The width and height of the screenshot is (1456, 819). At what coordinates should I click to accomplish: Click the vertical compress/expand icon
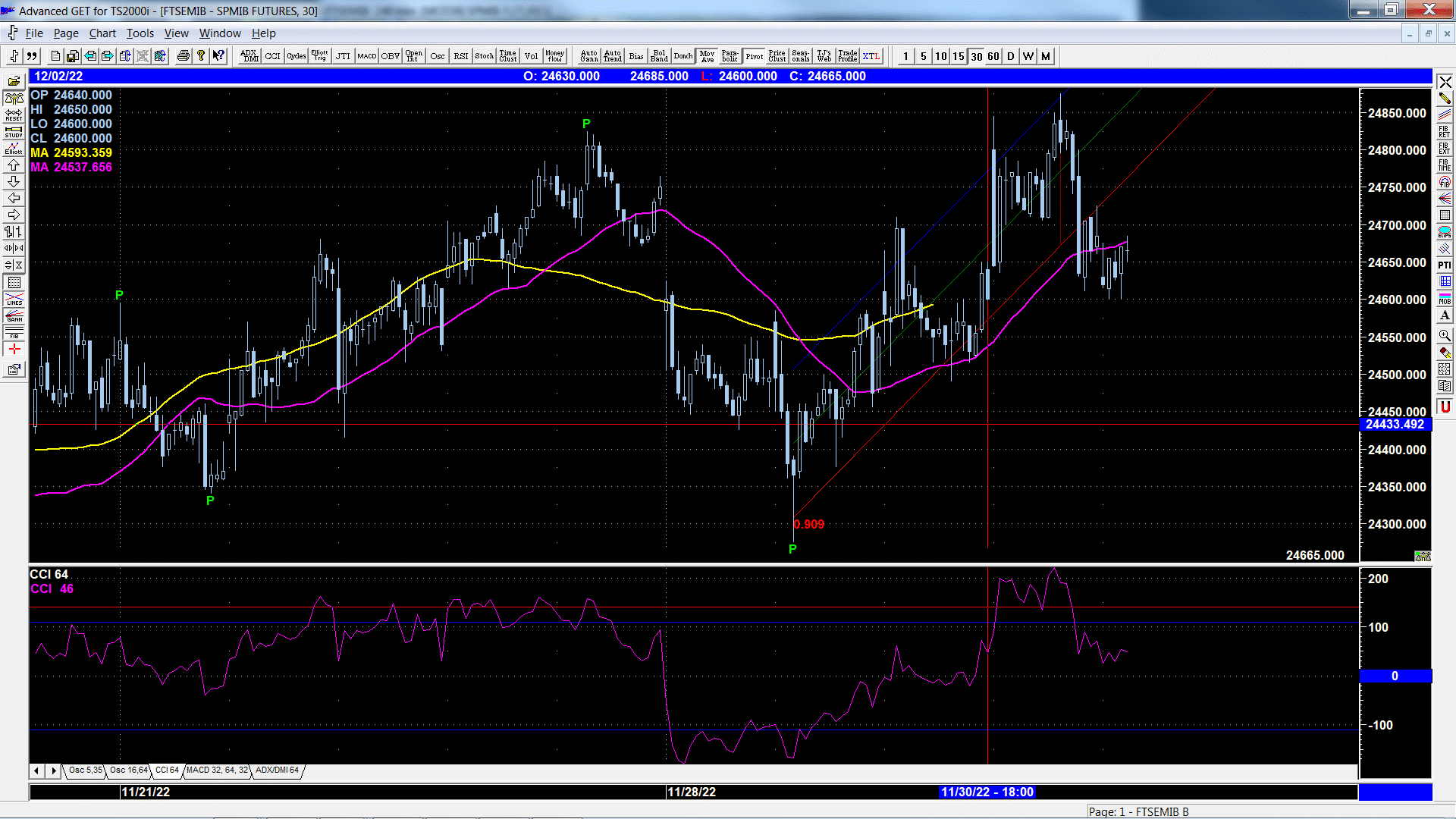click(x=14, y=265)
